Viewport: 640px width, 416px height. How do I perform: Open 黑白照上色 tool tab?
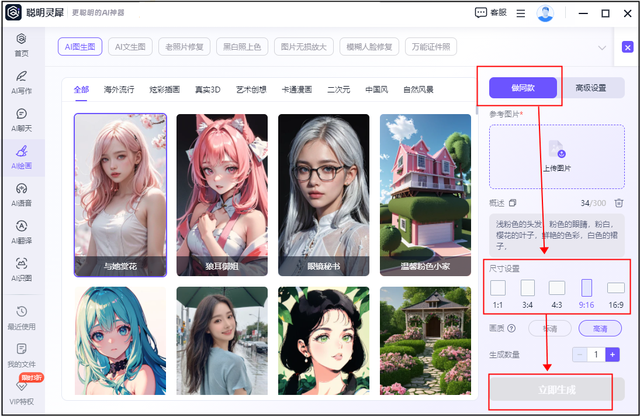click(x=242, y=47)
